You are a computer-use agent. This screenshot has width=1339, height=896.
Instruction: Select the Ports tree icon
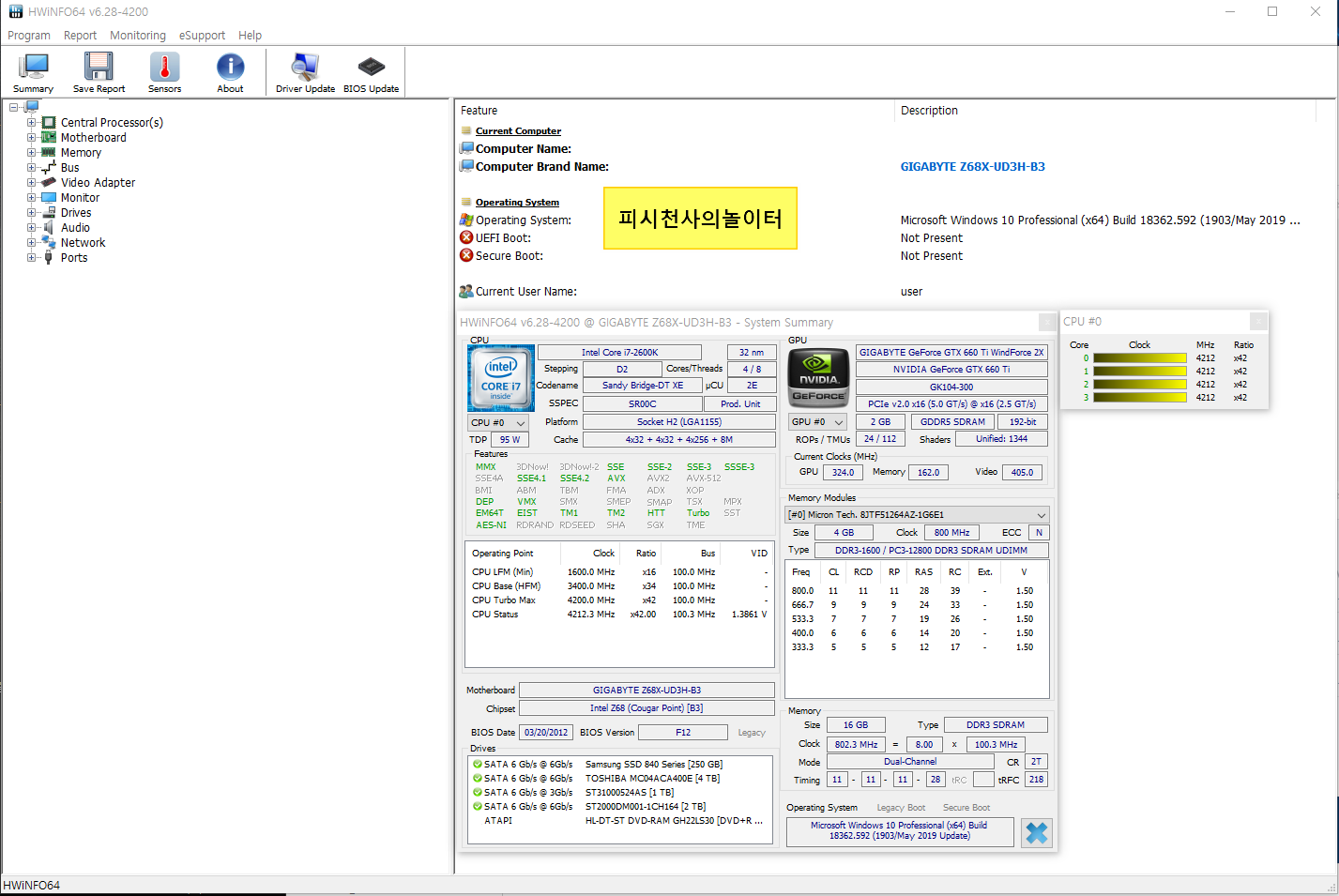(x=49, y=258)
